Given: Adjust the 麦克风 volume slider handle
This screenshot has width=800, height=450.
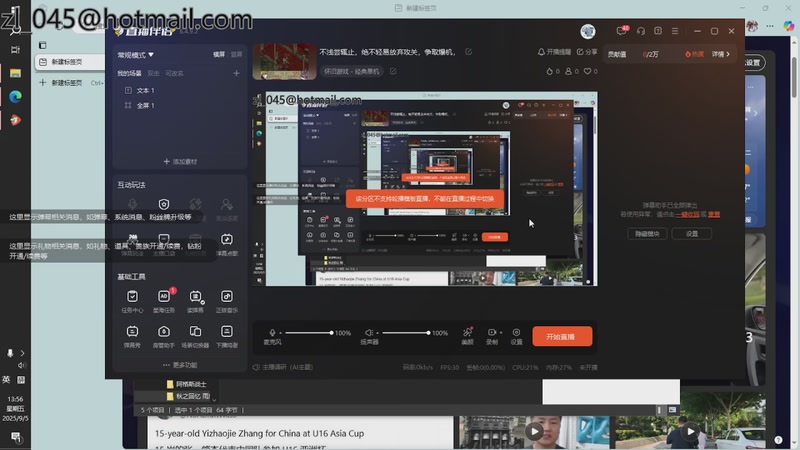Looking at the screenshot, I should coord(331,333).
